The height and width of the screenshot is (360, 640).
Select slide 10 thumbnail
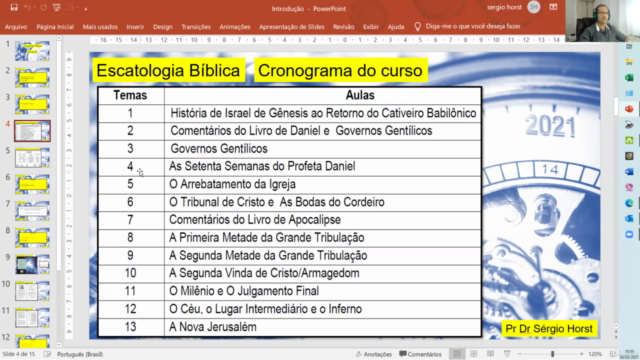point(32,291)
